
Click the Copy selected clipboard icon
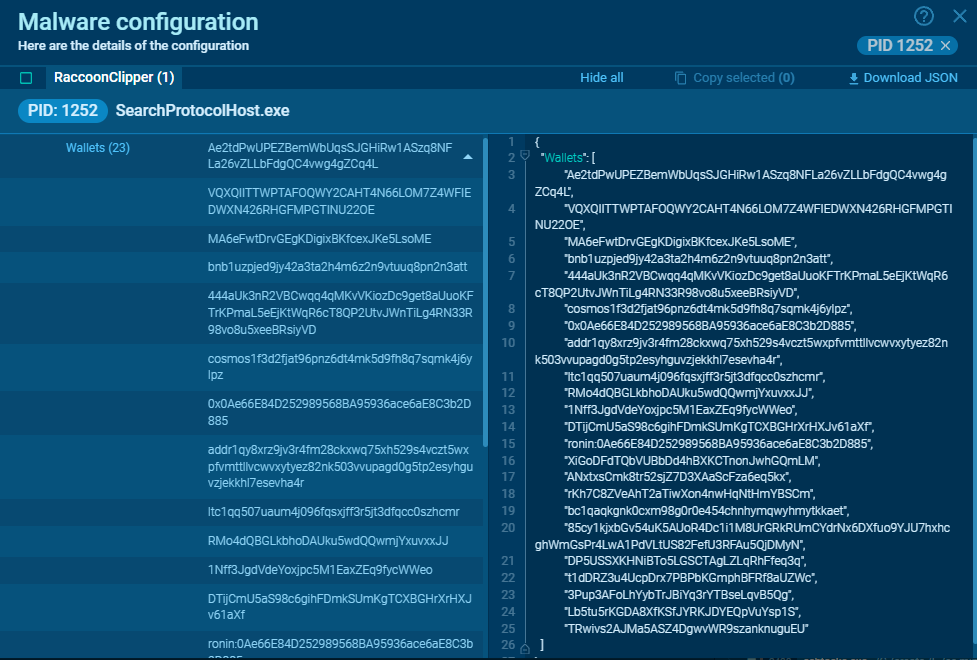pyautogui.click(x=681, y=78)
